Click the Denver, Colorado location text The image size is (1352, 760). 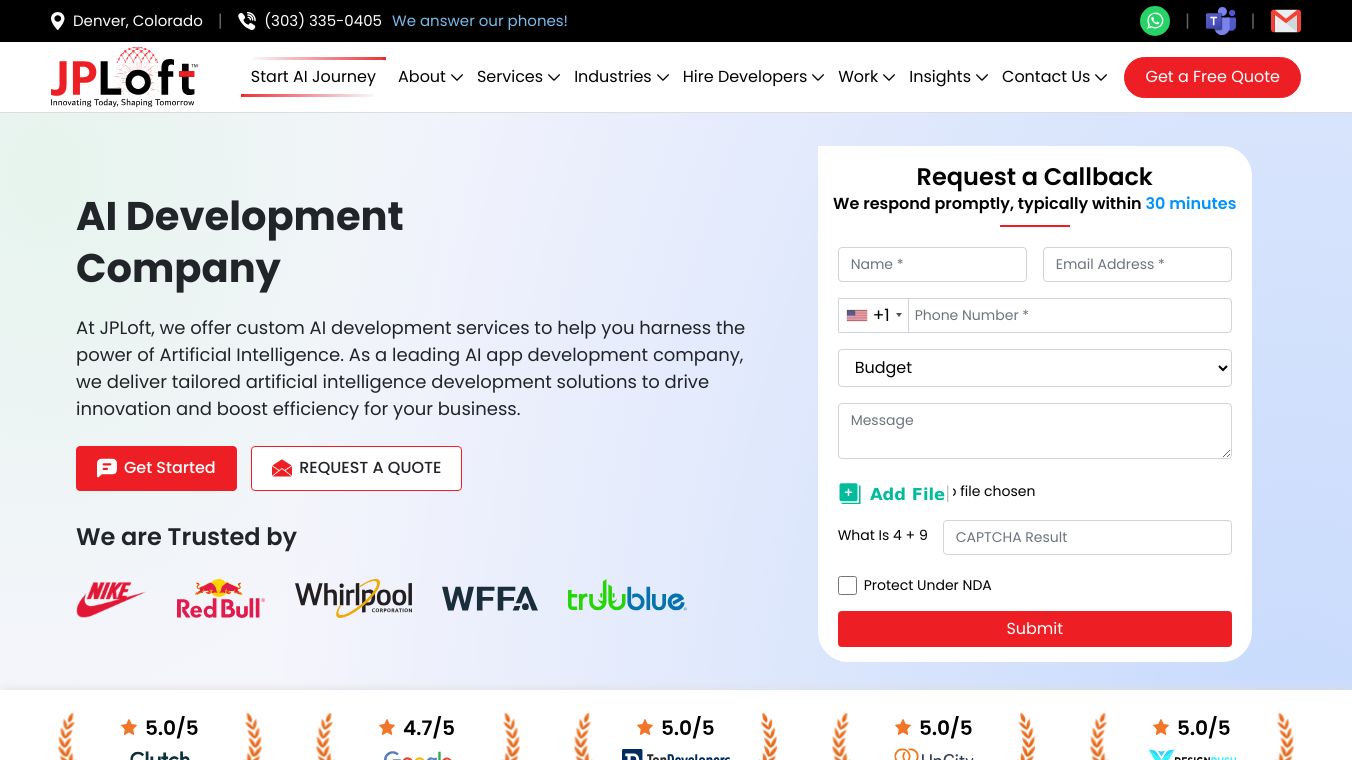[x=138, y=21]
